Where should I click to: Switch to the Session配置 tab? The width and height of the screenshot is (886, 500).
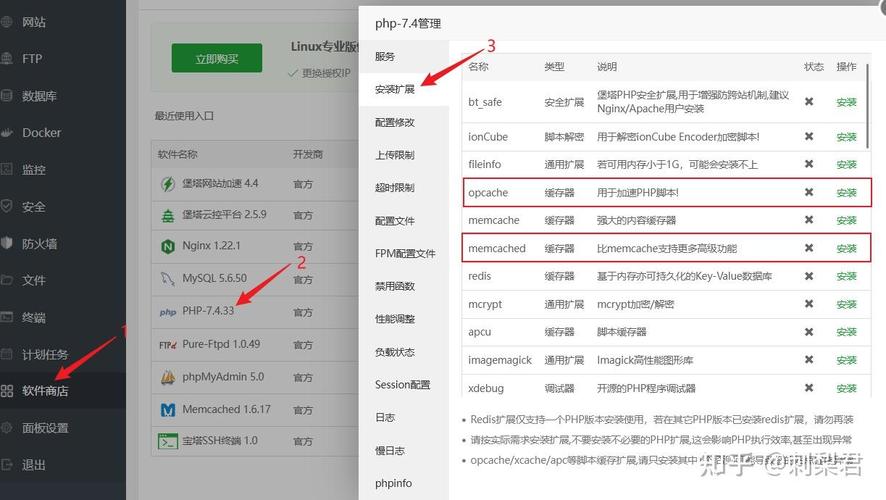402,385
